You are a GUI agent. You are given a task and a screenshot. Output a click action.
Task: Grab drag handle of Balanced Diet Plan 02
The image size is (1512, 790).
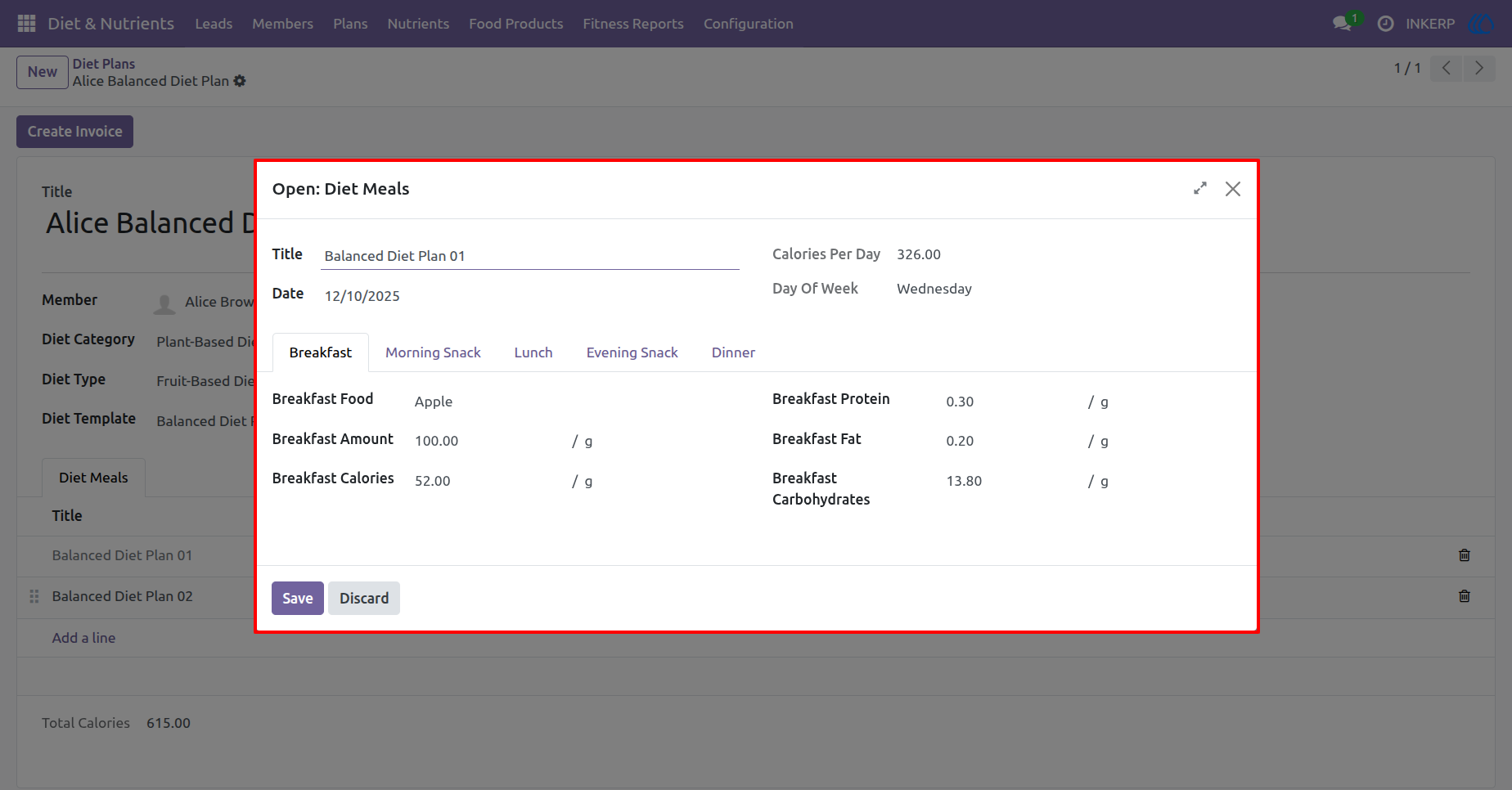pyautogui.click(x=34, y=596)
